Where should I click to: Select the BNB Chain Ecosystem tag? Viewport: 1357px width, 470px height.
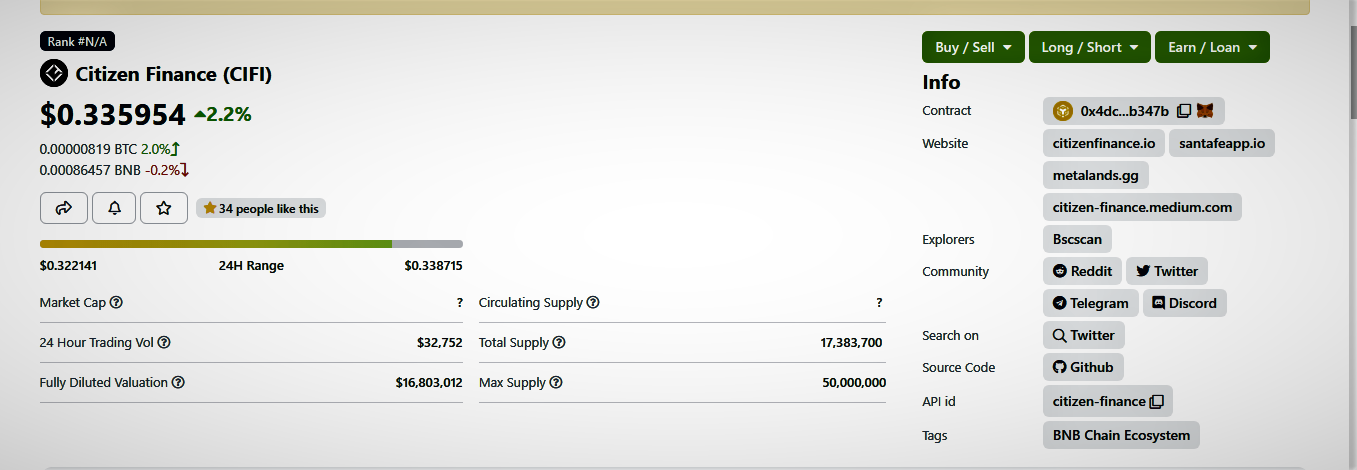click(1121, 435)
